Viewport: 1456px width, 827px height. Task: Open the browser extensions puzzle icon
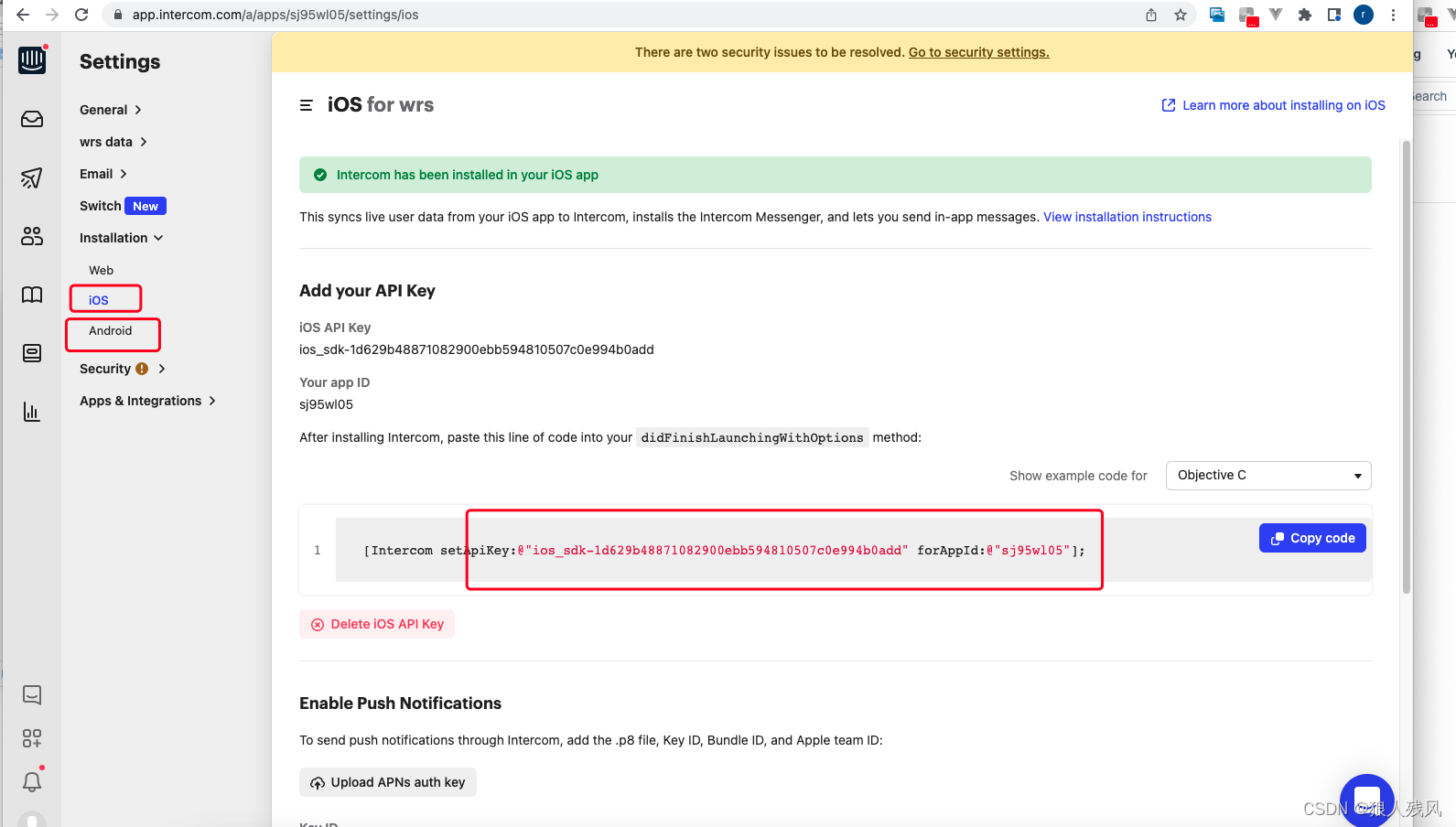pos(1305,15)
